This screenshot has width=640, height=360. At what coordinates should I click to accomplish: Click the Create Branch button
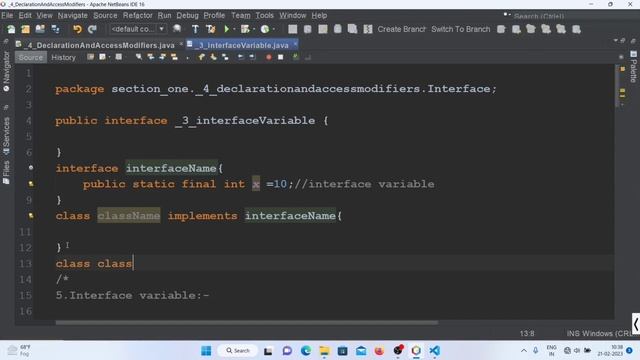[401, 29]
